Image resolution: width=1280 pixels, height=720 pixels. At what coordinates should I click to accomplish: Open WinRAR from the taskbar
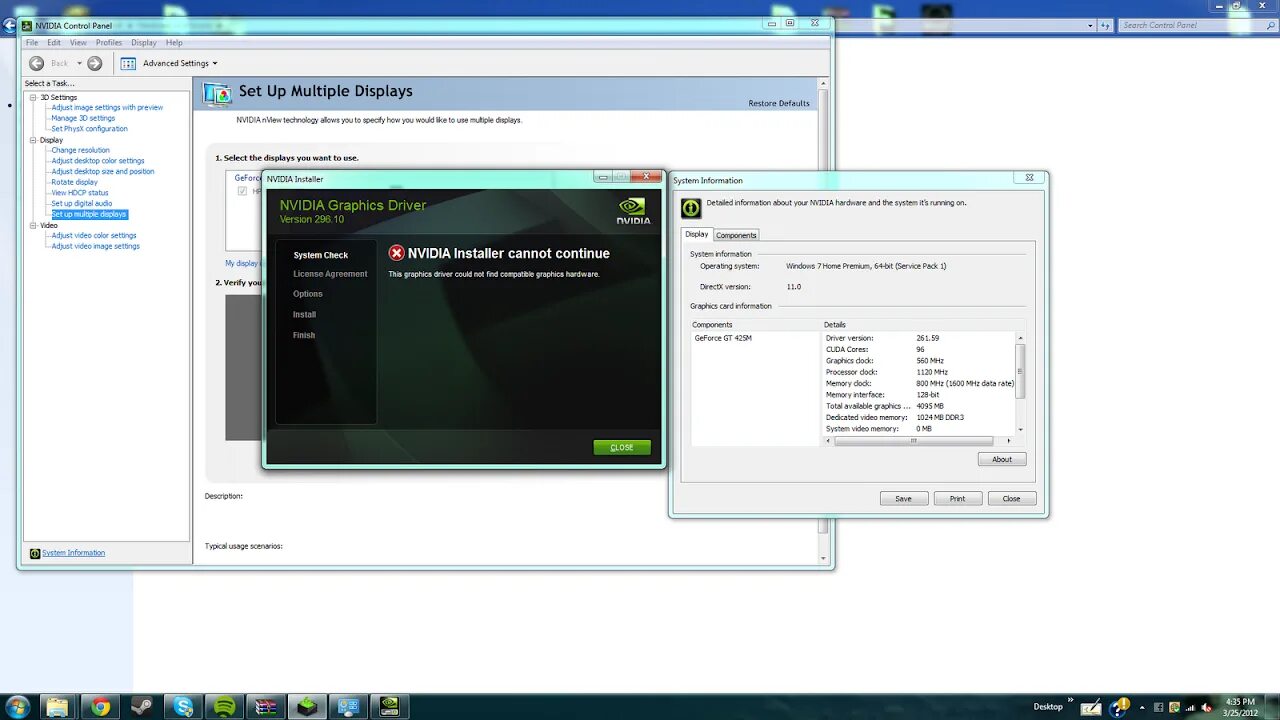coord(266,707)
